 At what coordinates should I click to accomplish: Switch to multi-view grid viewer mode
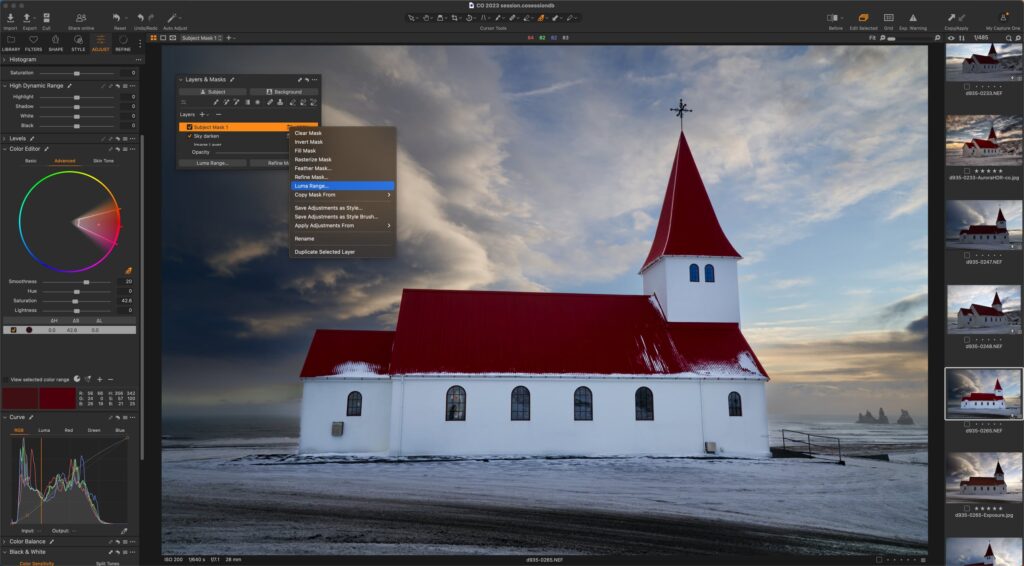click(153, 38)
